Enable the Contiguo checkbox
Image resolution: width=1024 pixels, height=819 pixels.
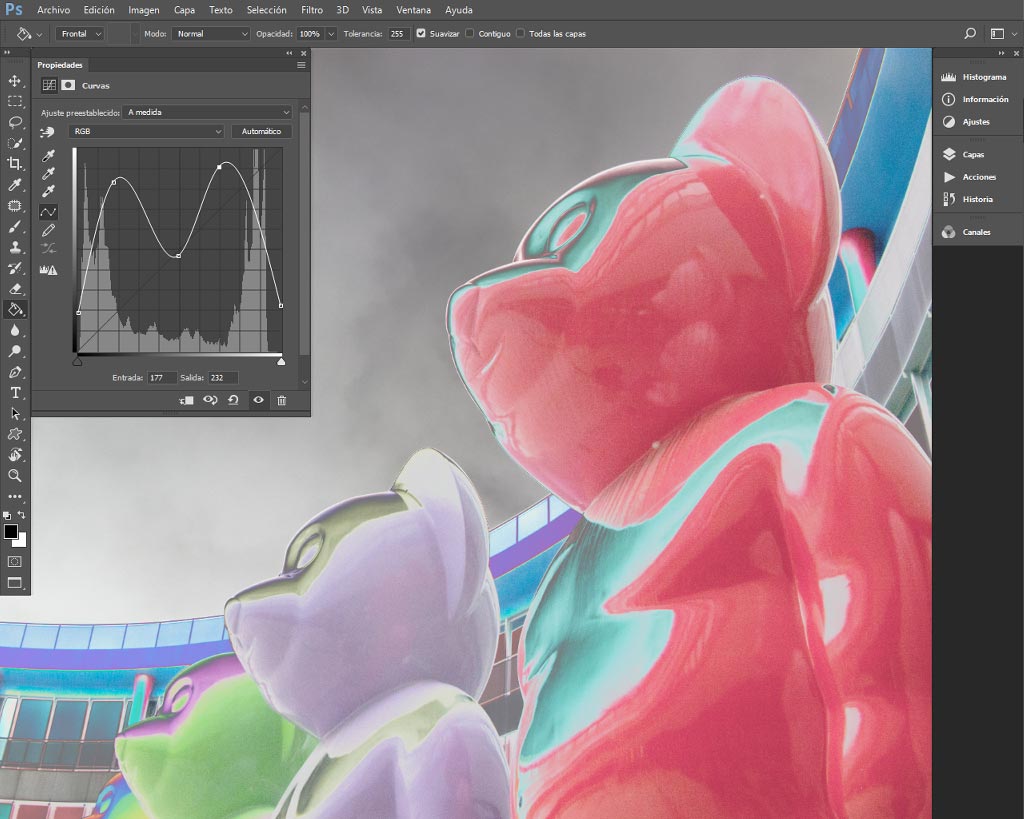[x=470, y=33]
